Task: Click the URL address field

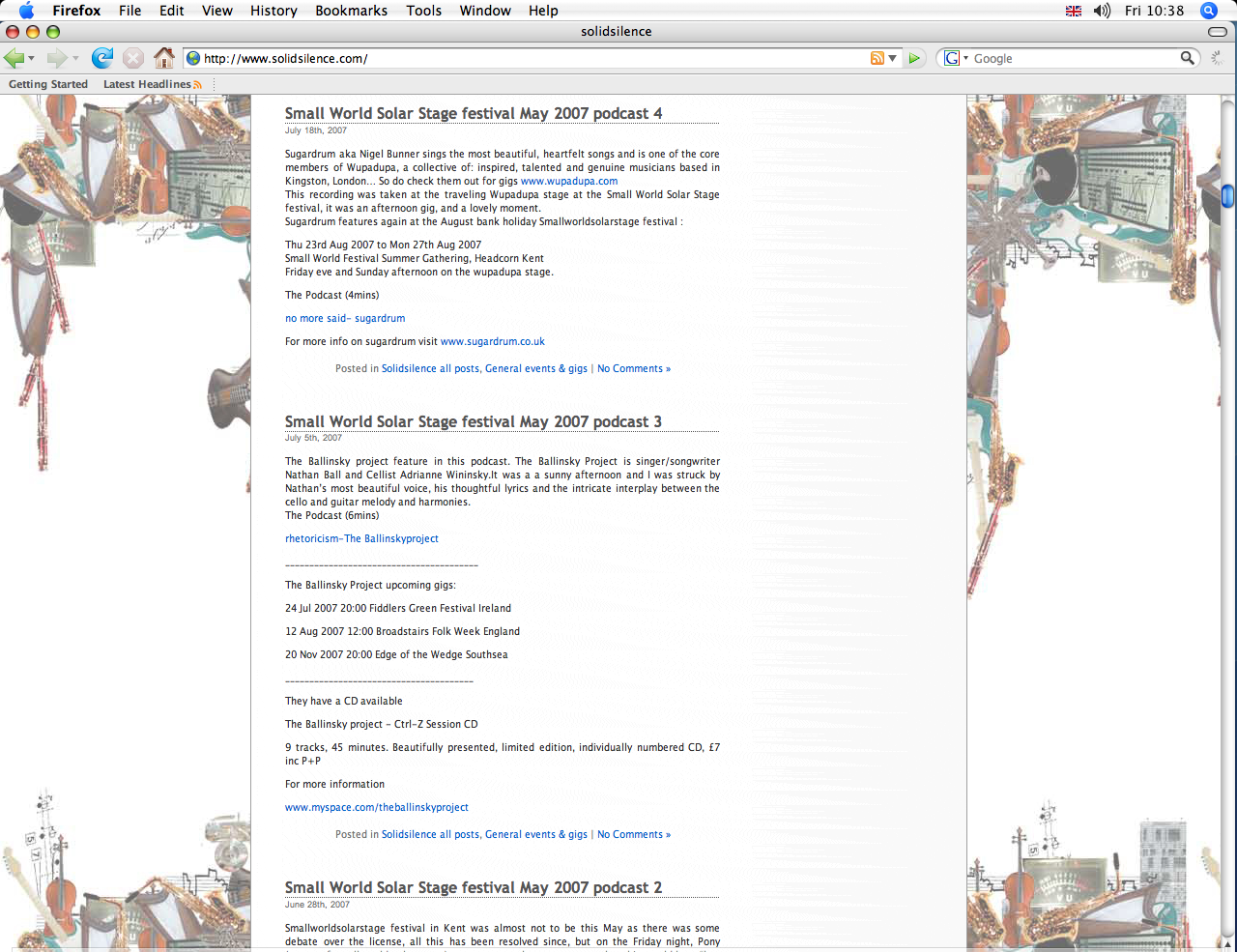Action: tap(532, 58)
